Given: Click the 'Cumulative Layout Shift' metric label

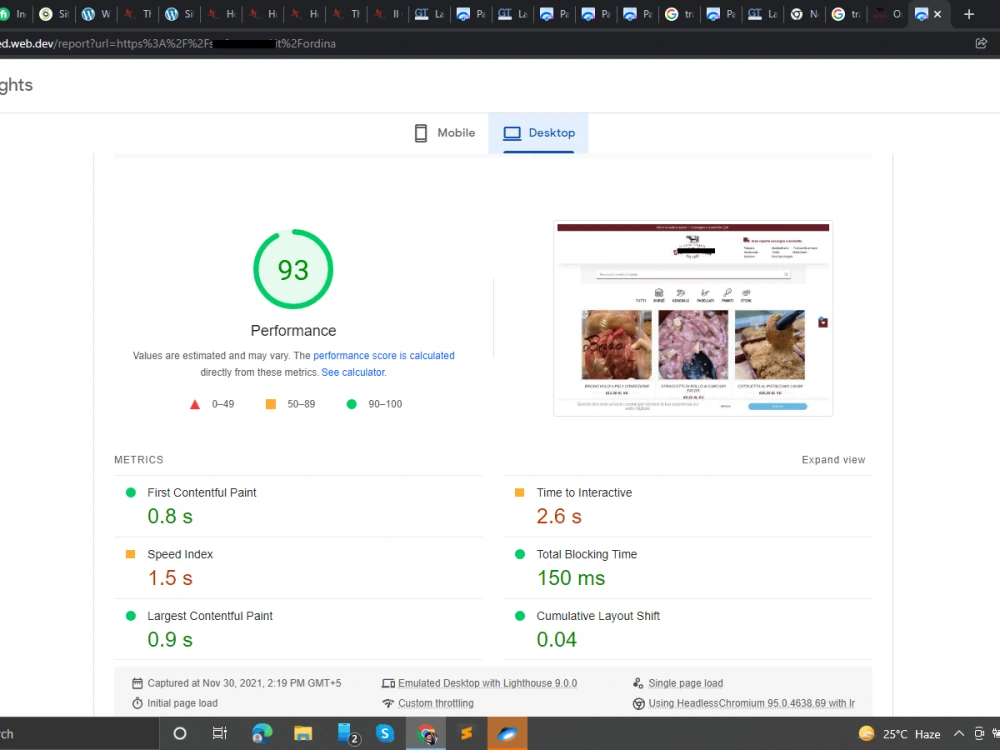Looking at the screenshot, I should 598,616.
